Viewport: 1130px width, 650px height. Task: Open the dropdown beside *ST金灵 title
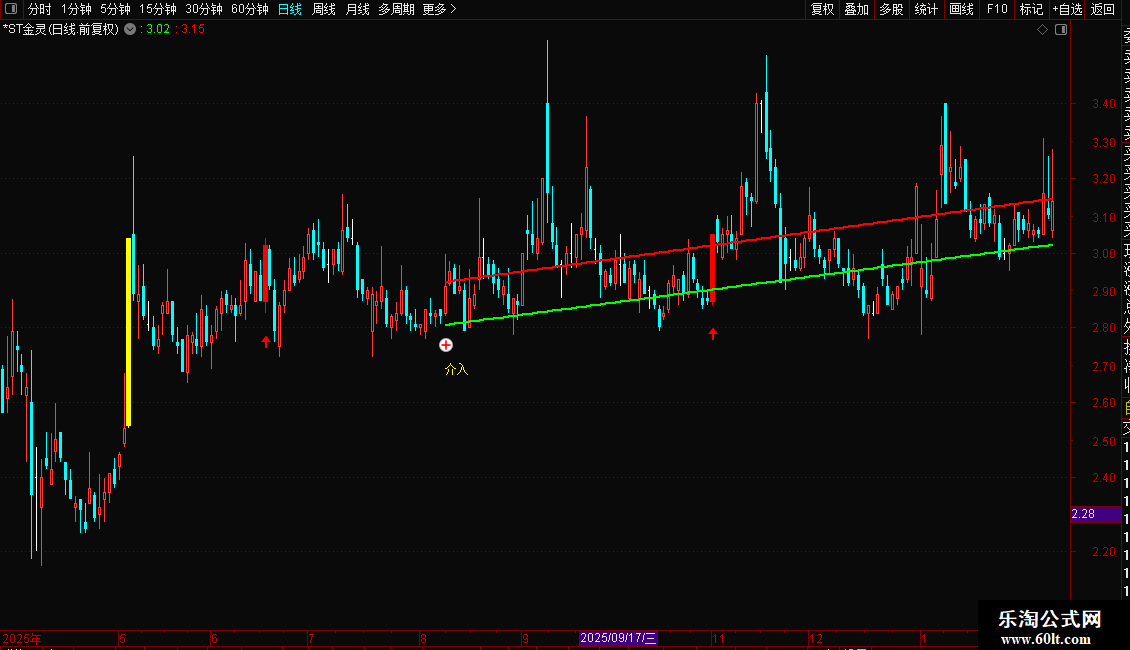pyautogui.click(x=130, y=29)
